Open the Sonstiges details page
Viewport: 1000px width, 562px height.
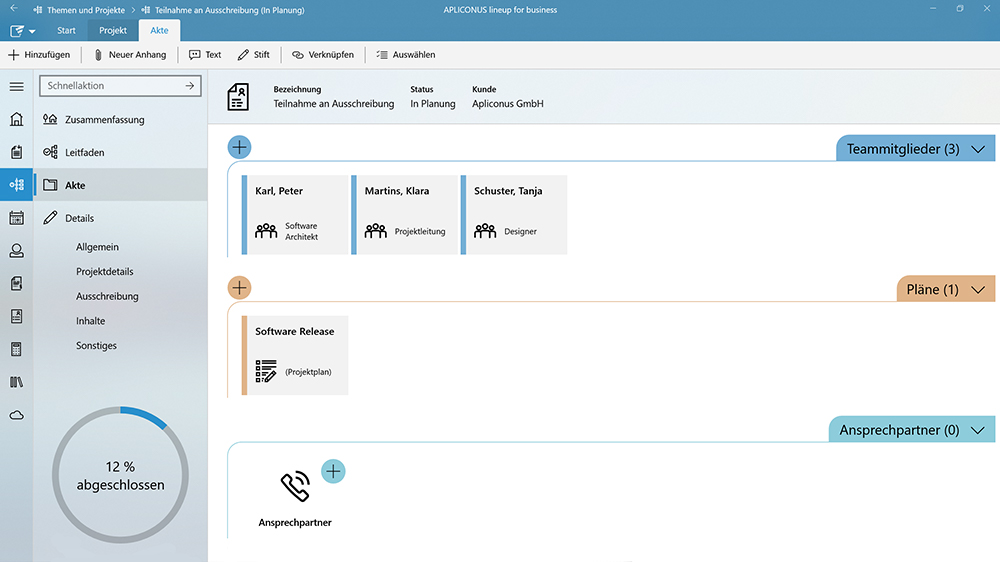[96, 346]
